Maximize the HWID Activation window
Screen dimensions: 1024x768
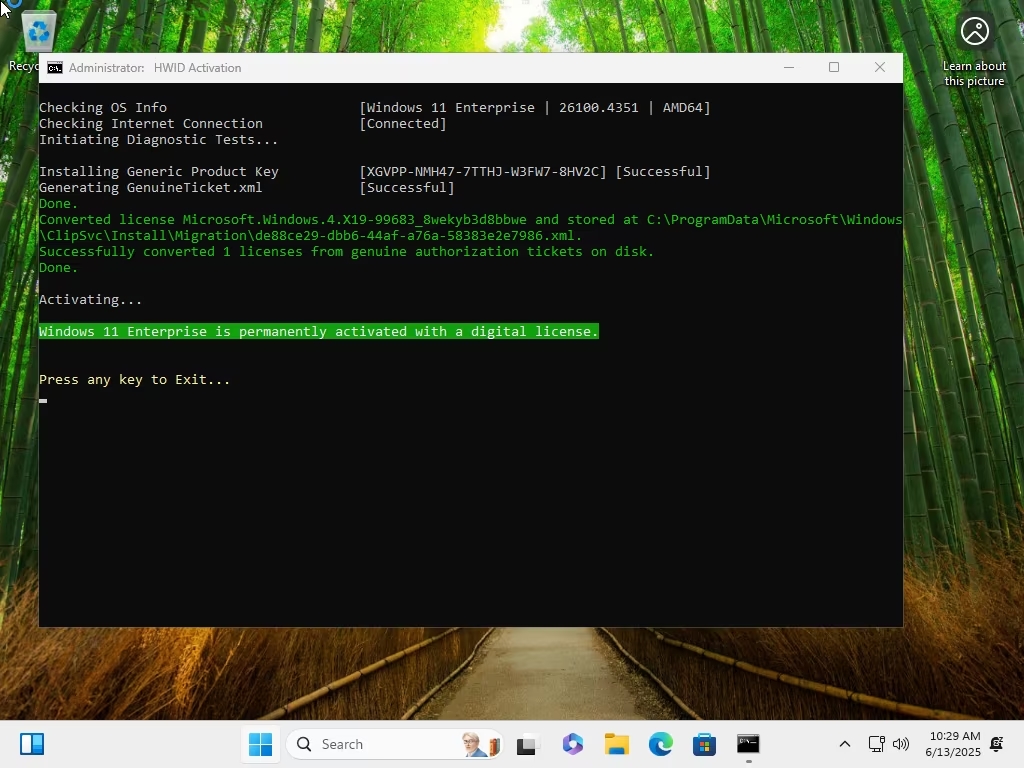click(x=834, y=67)
